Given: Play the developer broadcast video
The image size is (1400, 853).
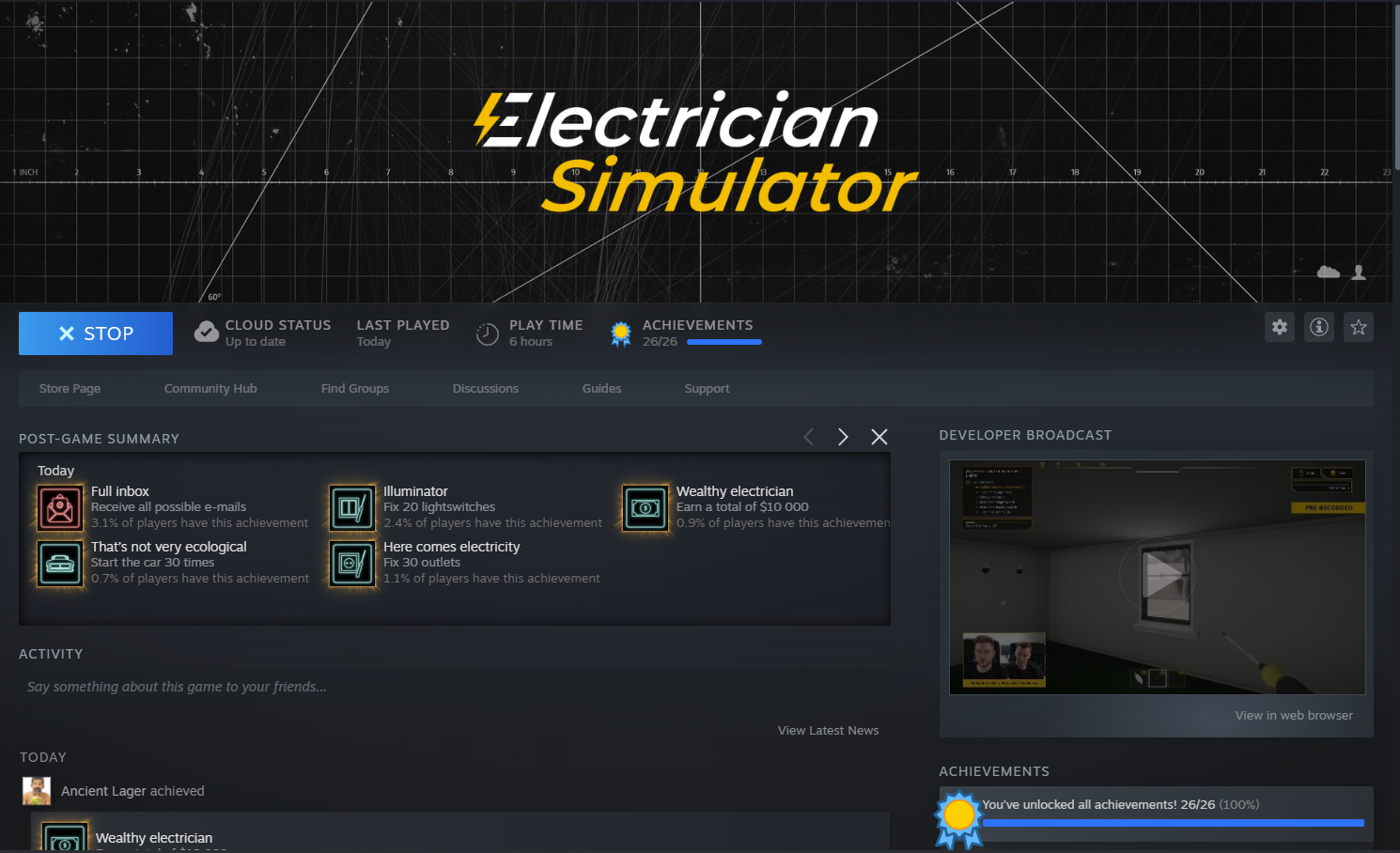Looking at the screenshot, I should 1158,577.
